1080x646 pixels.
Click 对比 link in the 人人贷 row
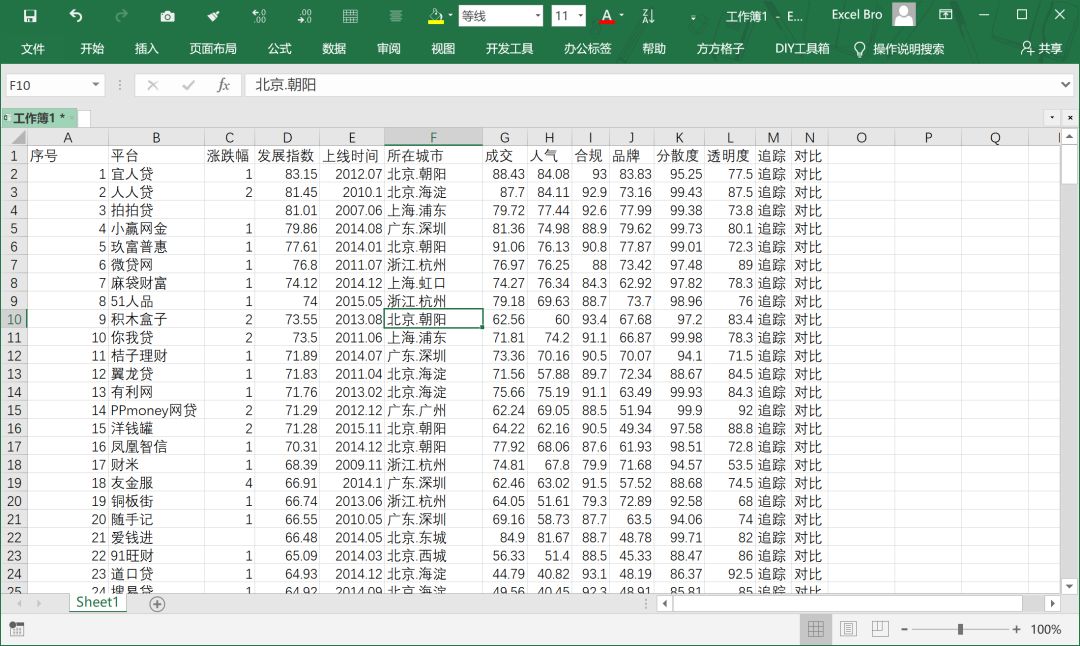[809, 192]
